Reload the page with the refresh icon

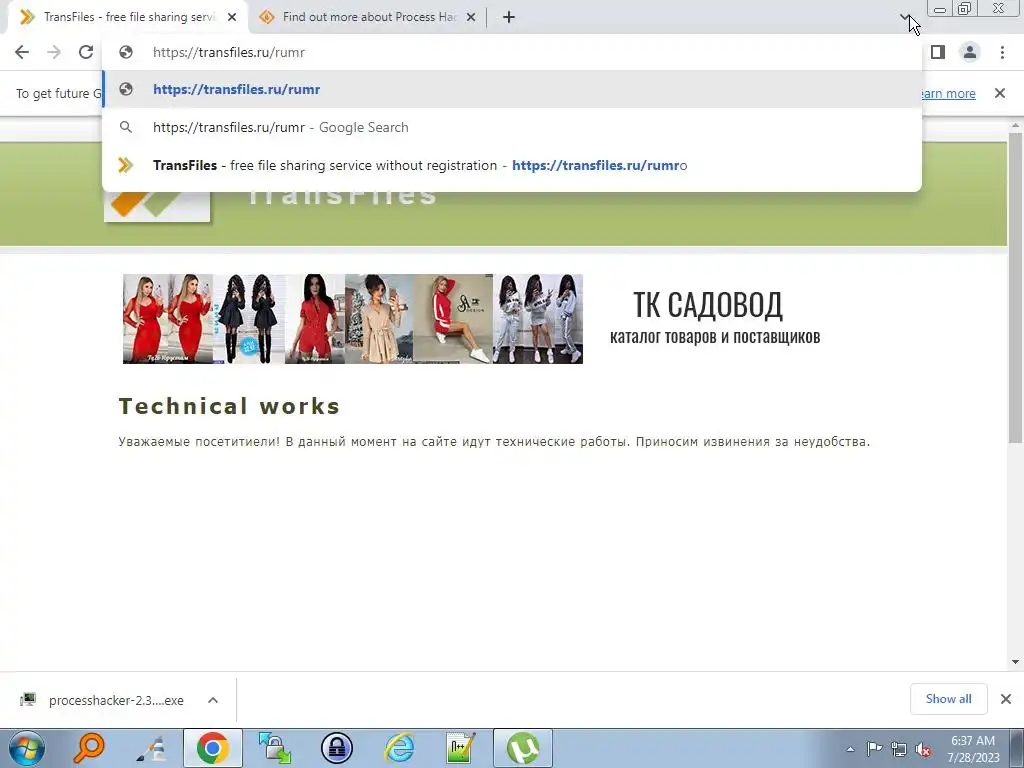point(86,52)
